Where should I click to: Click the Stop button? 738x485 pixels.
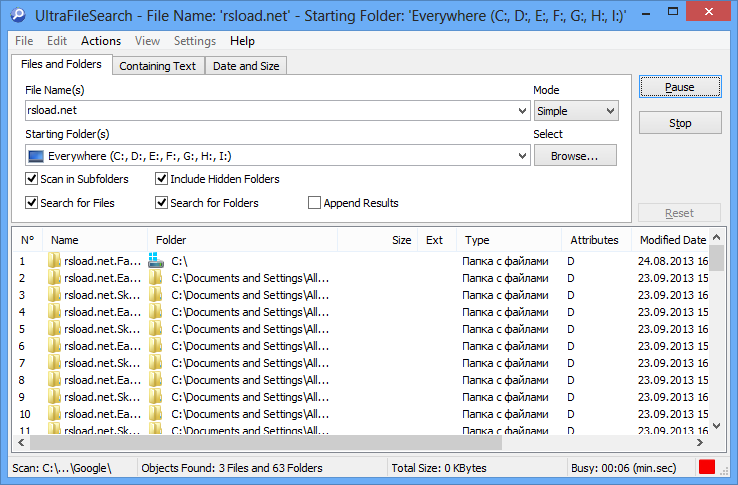(x=680, y=123)
